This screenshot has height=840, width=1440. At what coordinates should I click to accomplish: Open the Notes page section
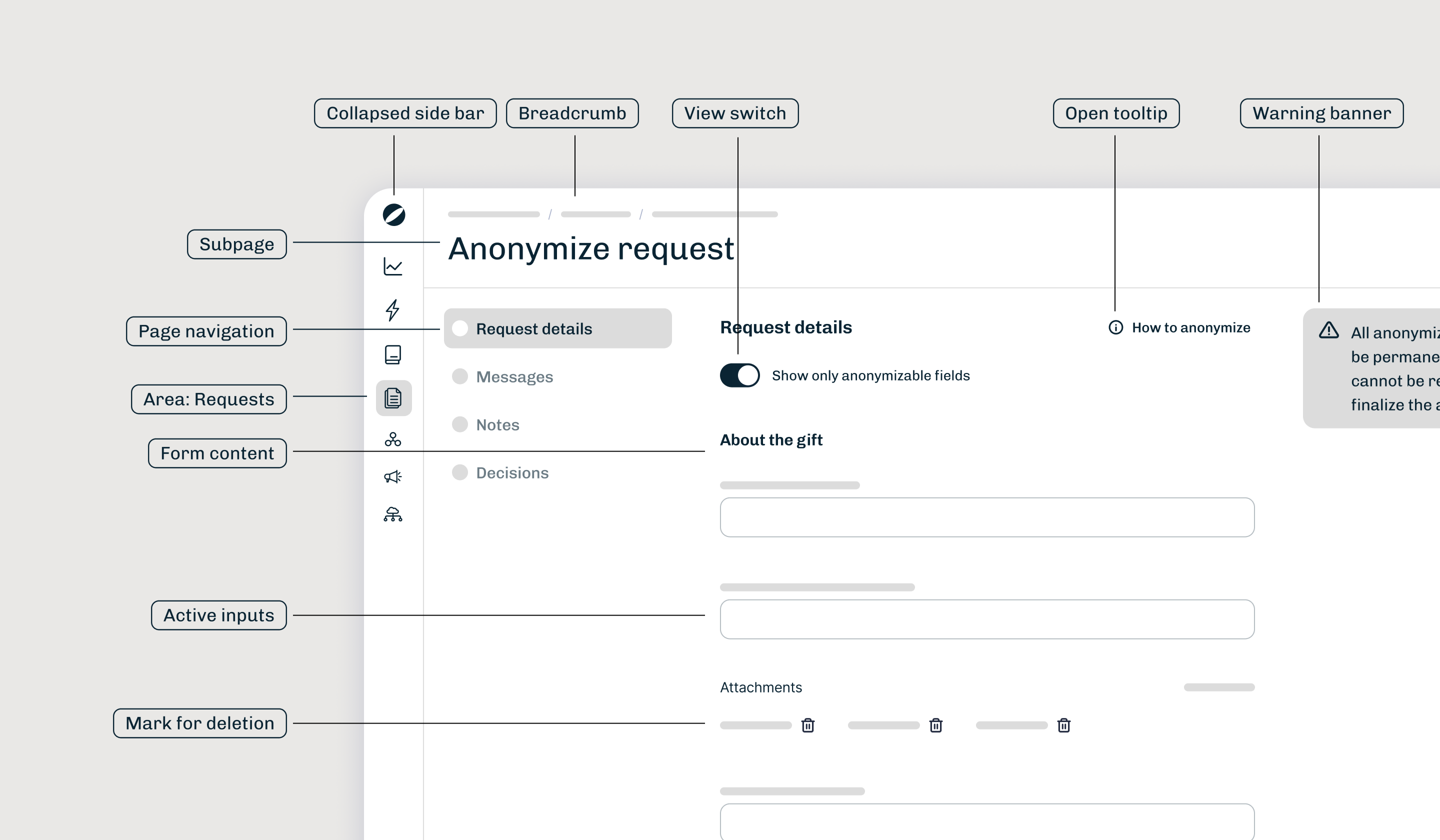(x=497, y=424)
